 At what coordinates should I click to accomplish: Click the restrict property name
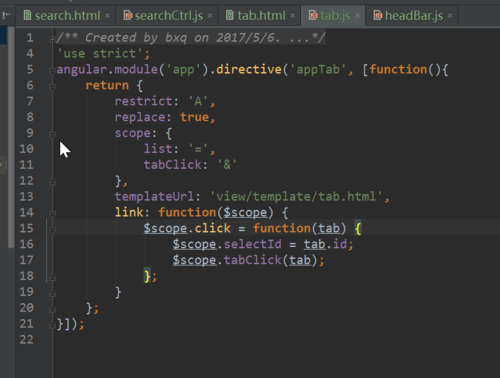143,101
